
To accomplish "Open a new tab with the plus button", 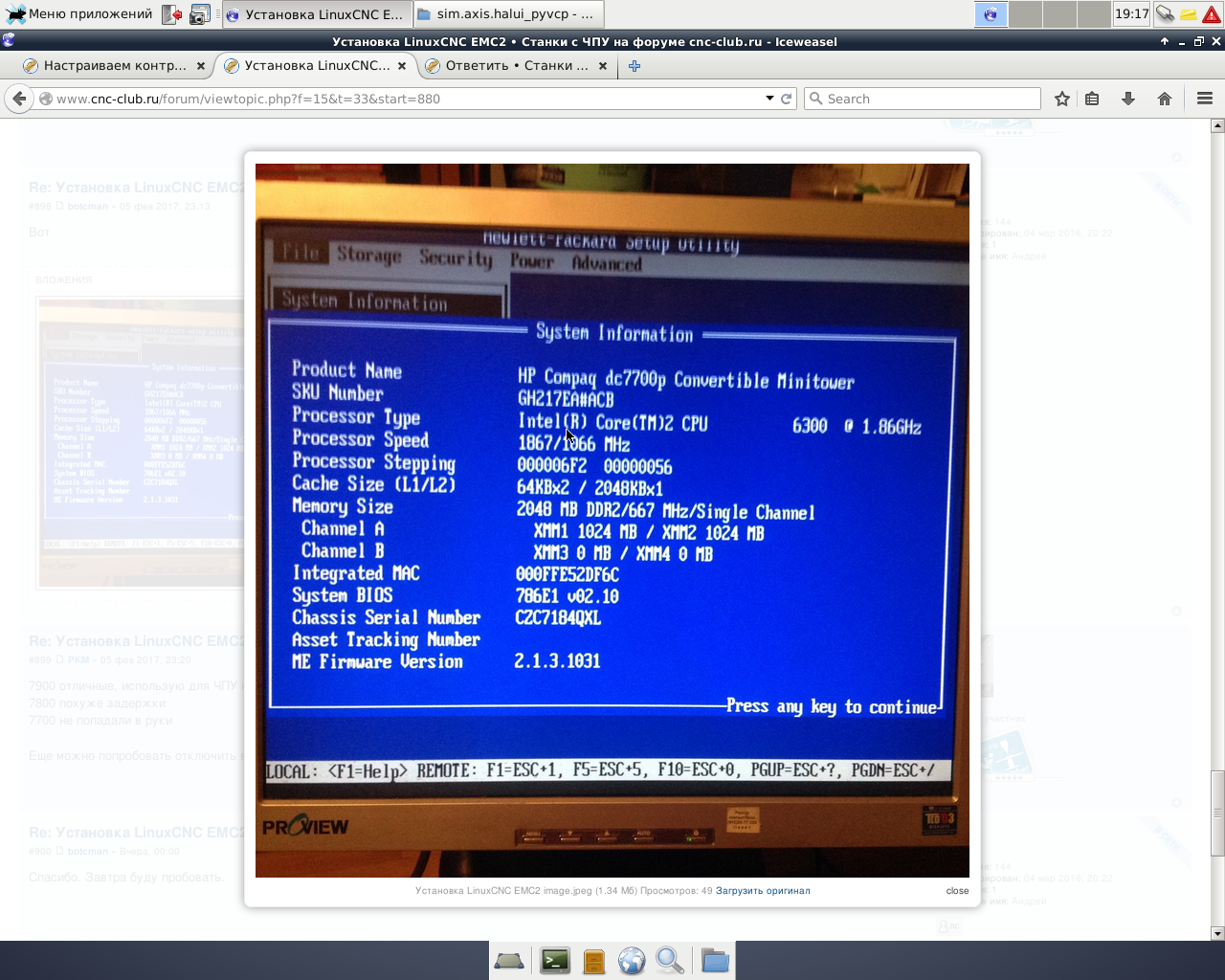I will 635,66.
